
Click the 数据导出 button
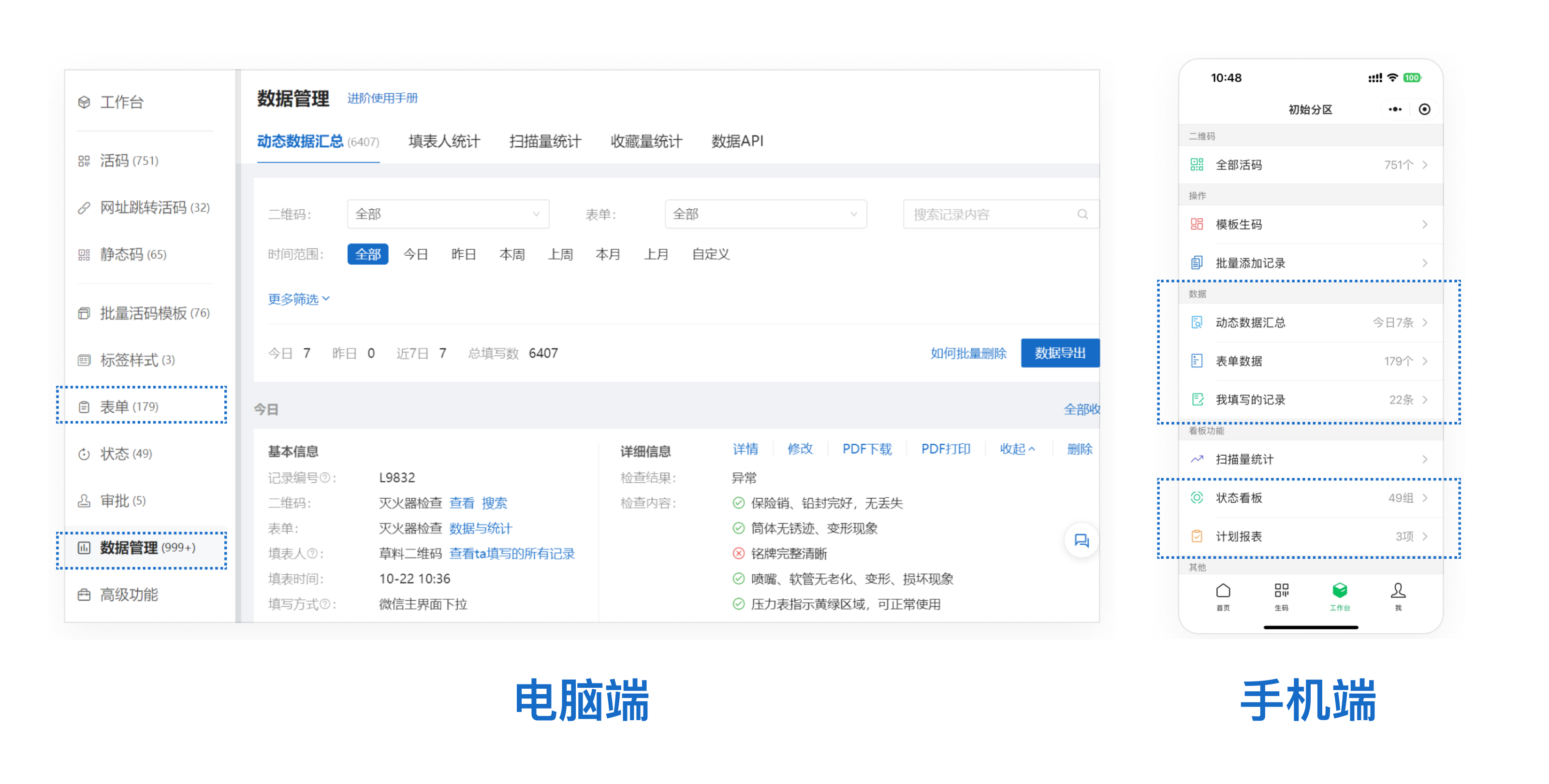pos(1060,353)
